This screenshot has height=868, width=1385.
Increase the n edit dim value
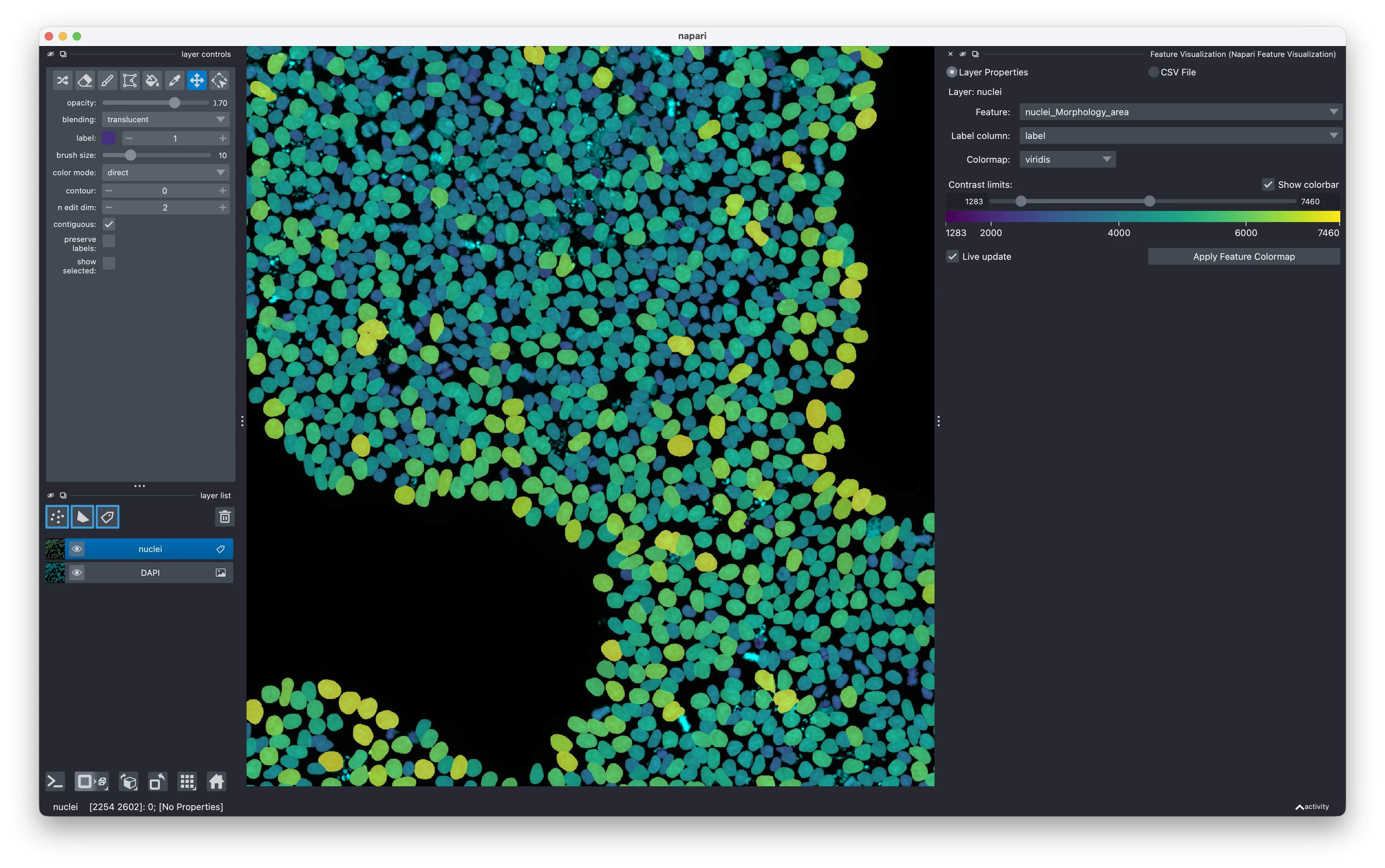[x=223, y=207]
